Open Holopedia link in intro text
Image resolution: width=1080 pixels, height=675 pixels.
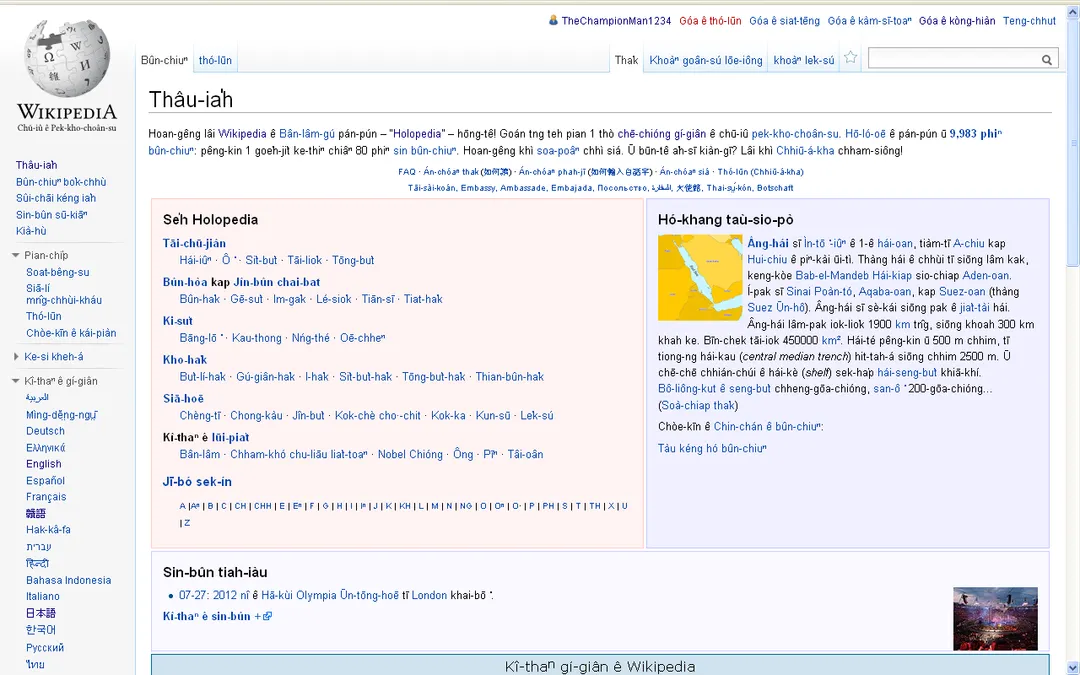pyautogui.click(x=417, y=134)
